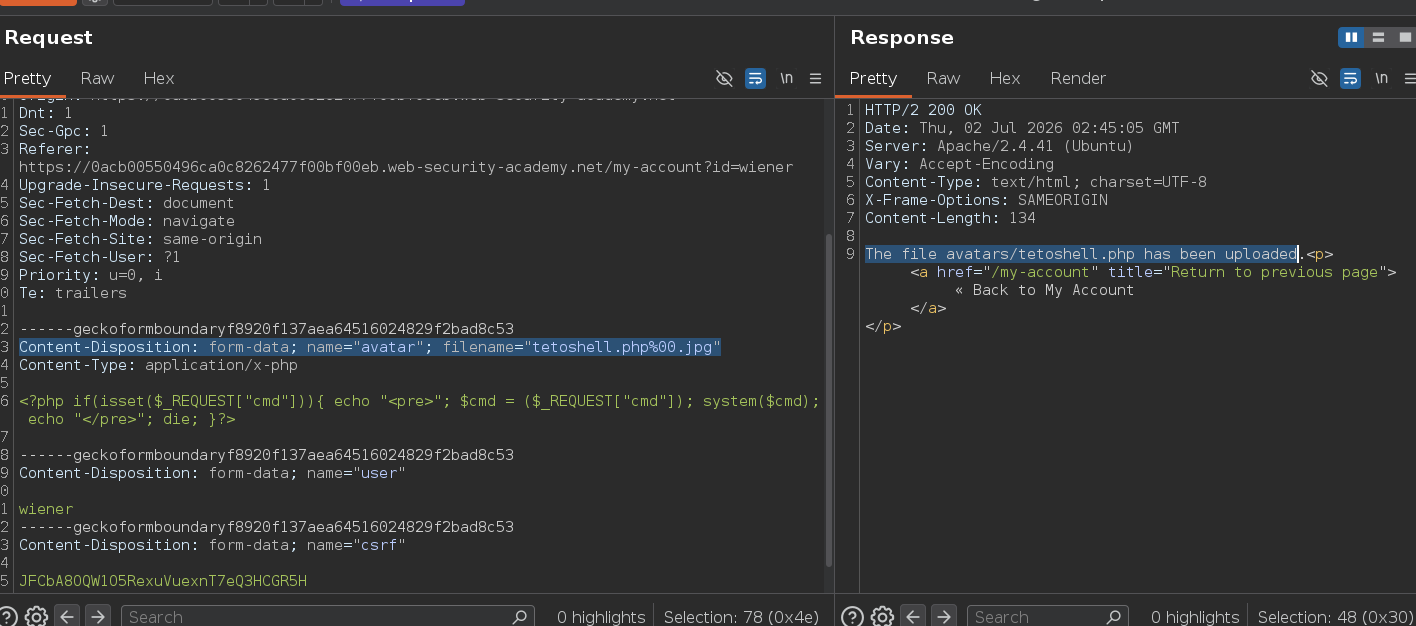The height and width of the screenshot is (626, 1416).
Task: Click the response Date header line
Action: point(1022,128)
